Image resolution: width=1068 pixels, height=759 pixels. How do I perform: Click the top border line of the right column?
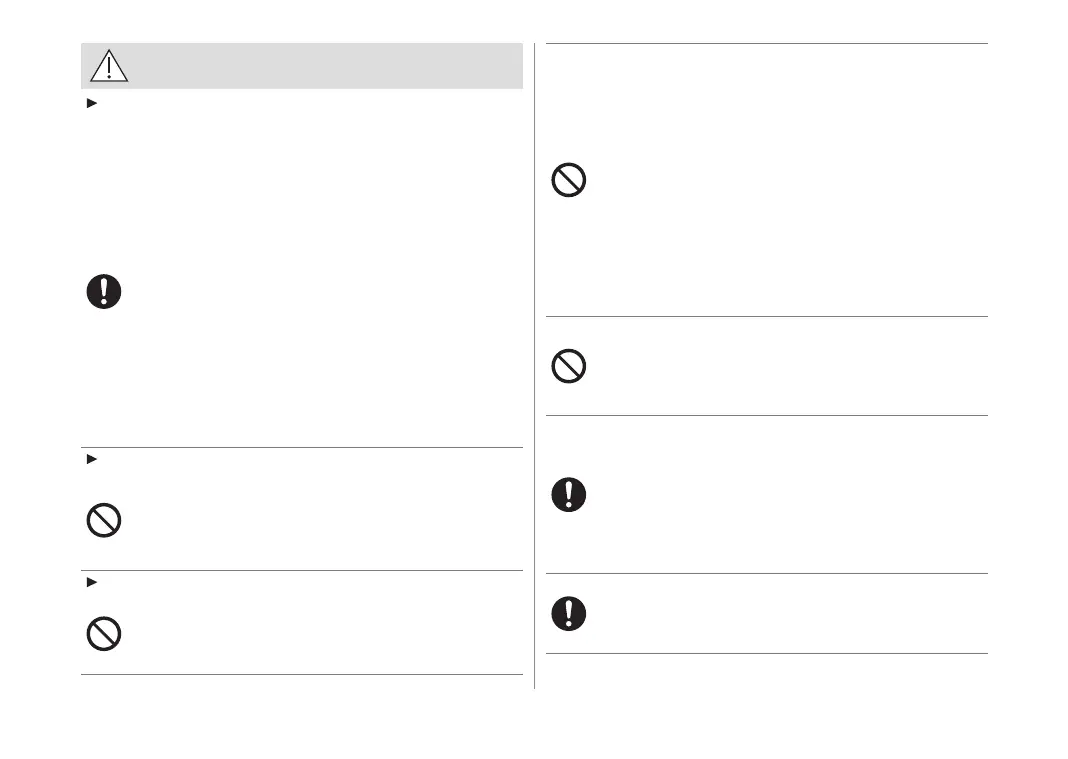click(766, 43)
